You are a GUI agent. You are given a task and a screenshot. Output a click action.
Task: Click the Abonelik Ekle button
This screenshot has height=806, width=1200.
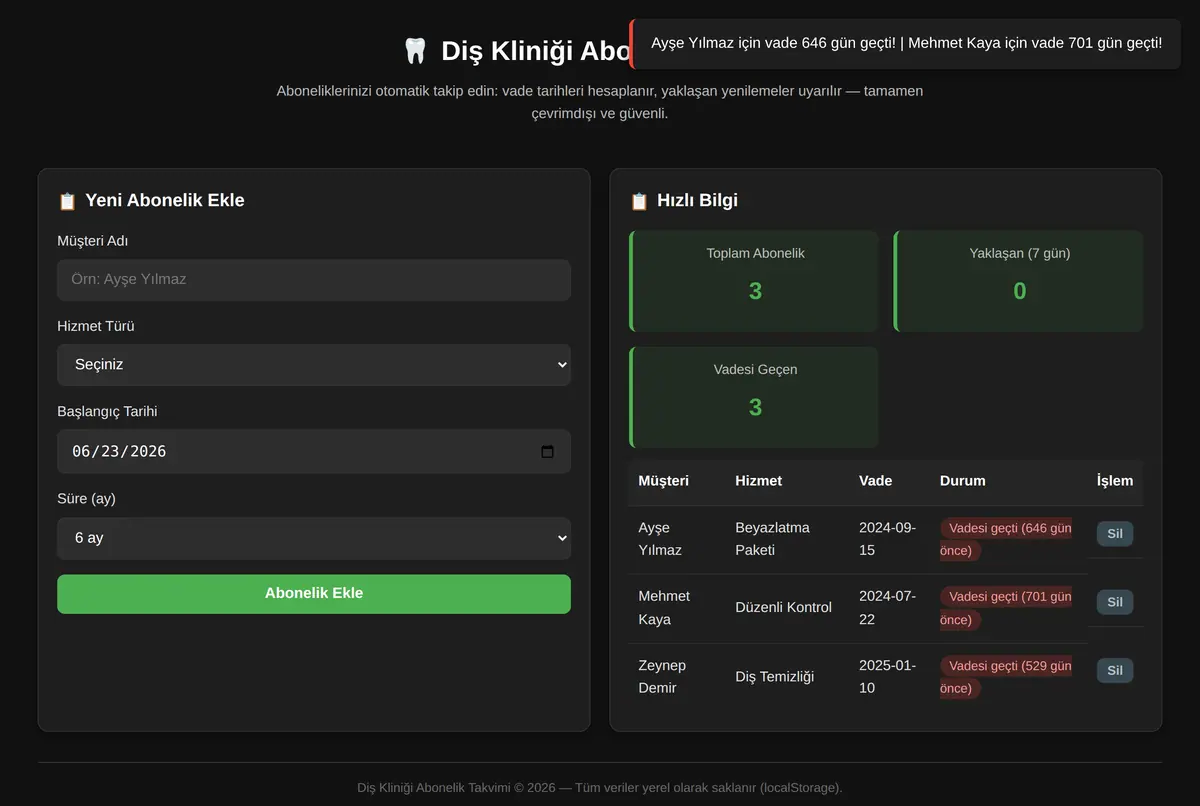[x=314, y=594]
